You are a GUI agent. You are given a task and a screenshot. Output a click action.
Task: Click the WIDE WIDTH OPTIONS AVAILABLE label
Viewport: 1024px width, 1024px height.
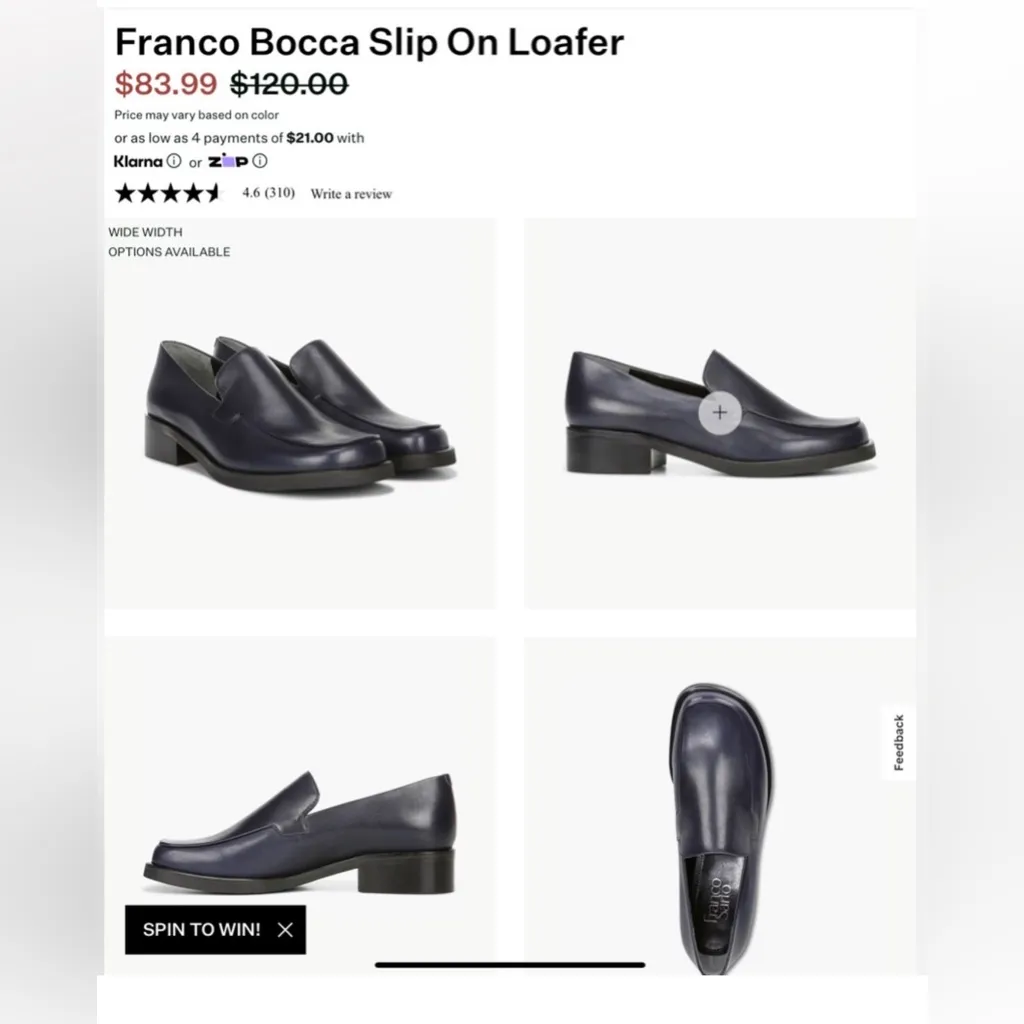(168, 242)
